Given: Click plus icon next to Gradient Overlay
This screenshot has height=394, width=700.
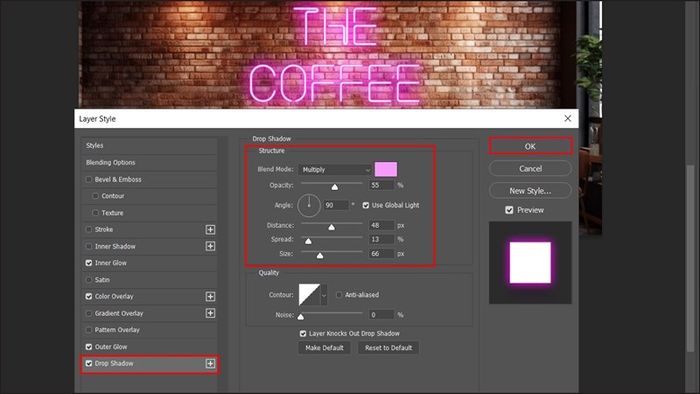Looking at the screenshot, I should [x=210, y=313].
